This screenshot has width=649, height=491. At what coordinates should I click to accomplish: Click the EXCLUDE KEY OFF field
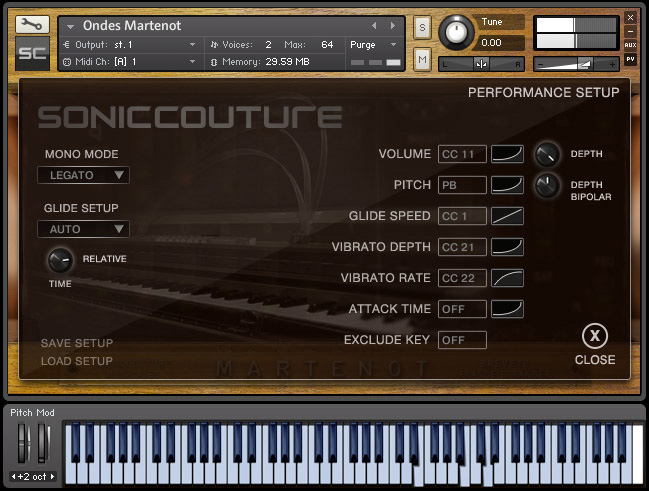462,340
